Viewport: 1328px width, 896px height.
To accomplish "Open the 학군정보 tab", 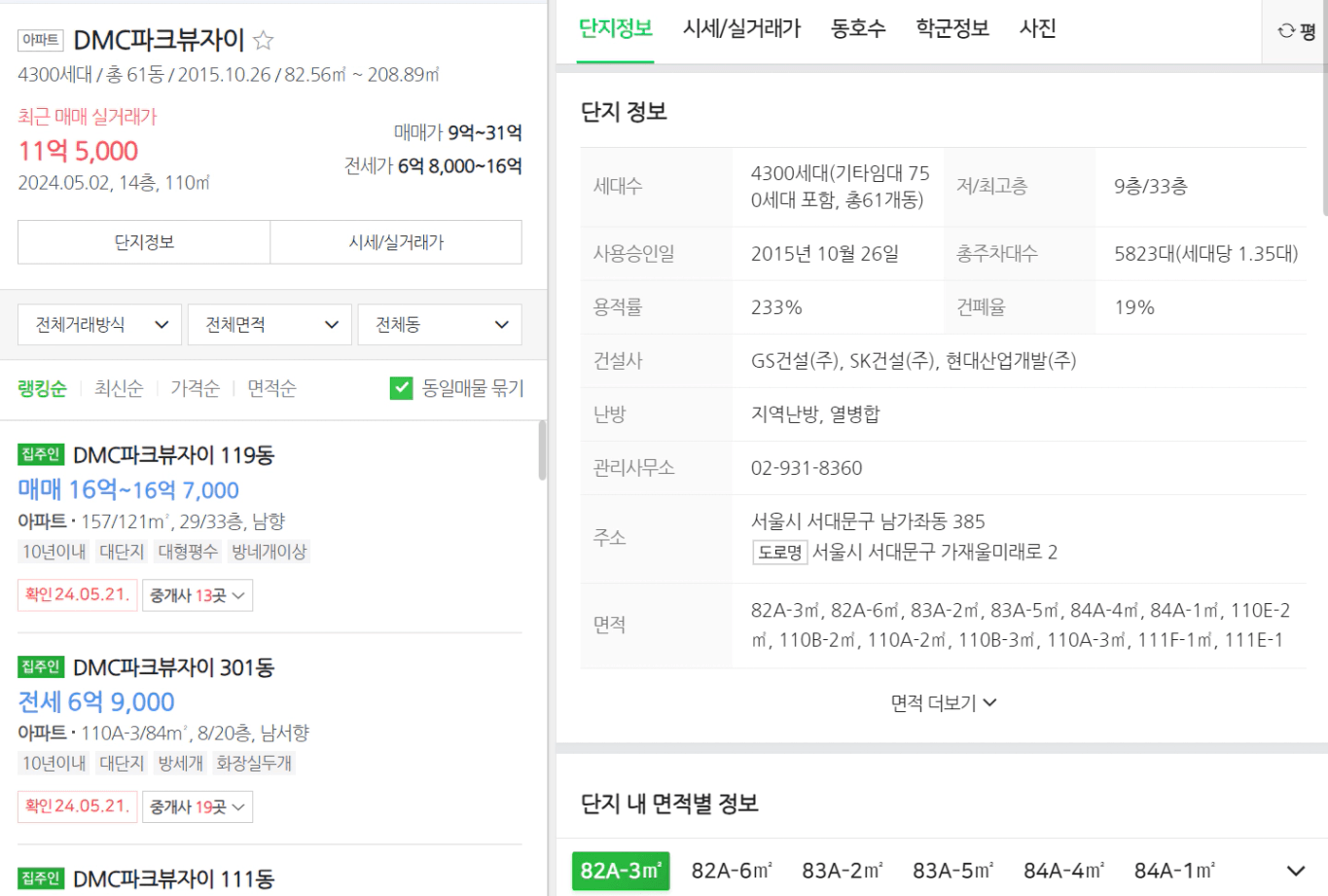I will click(x=952, y=29).
